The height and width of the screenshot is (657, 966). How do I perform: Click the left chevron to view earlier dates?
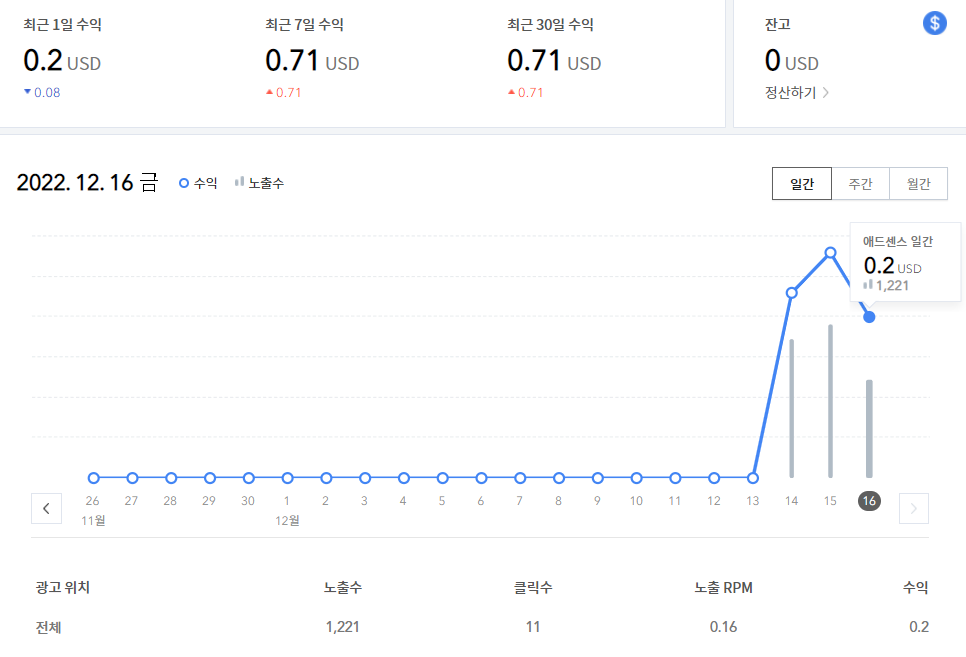pyautogui.click(x=46, y=508)
